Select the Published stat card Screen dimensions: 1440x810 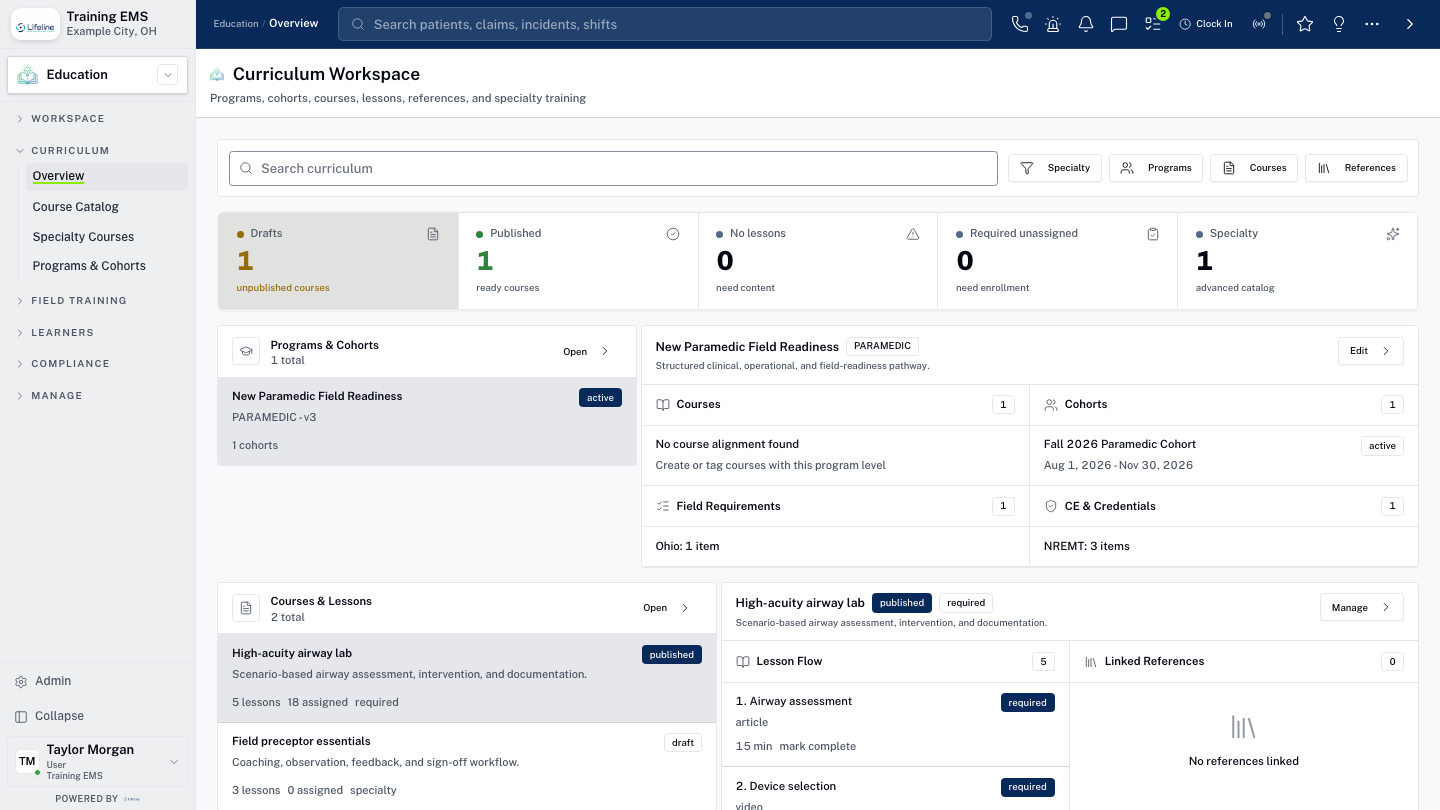click(x=578, y=261)
